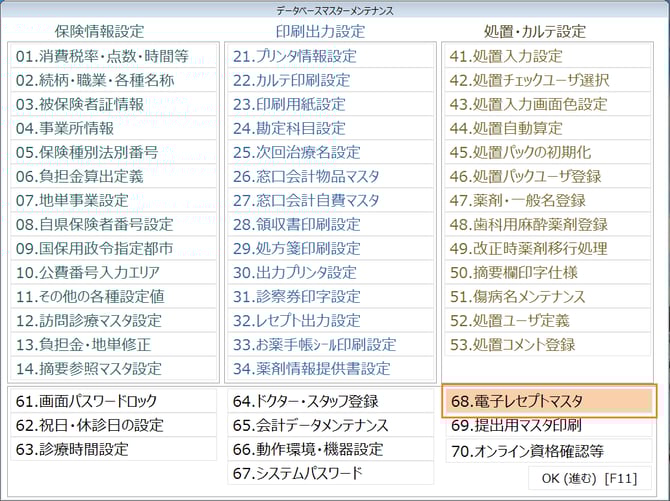The width and height of the screenshot is (670, 501).
Task: Open 64.ドクター・スタッフ登録
Action: tap(330, 401)
